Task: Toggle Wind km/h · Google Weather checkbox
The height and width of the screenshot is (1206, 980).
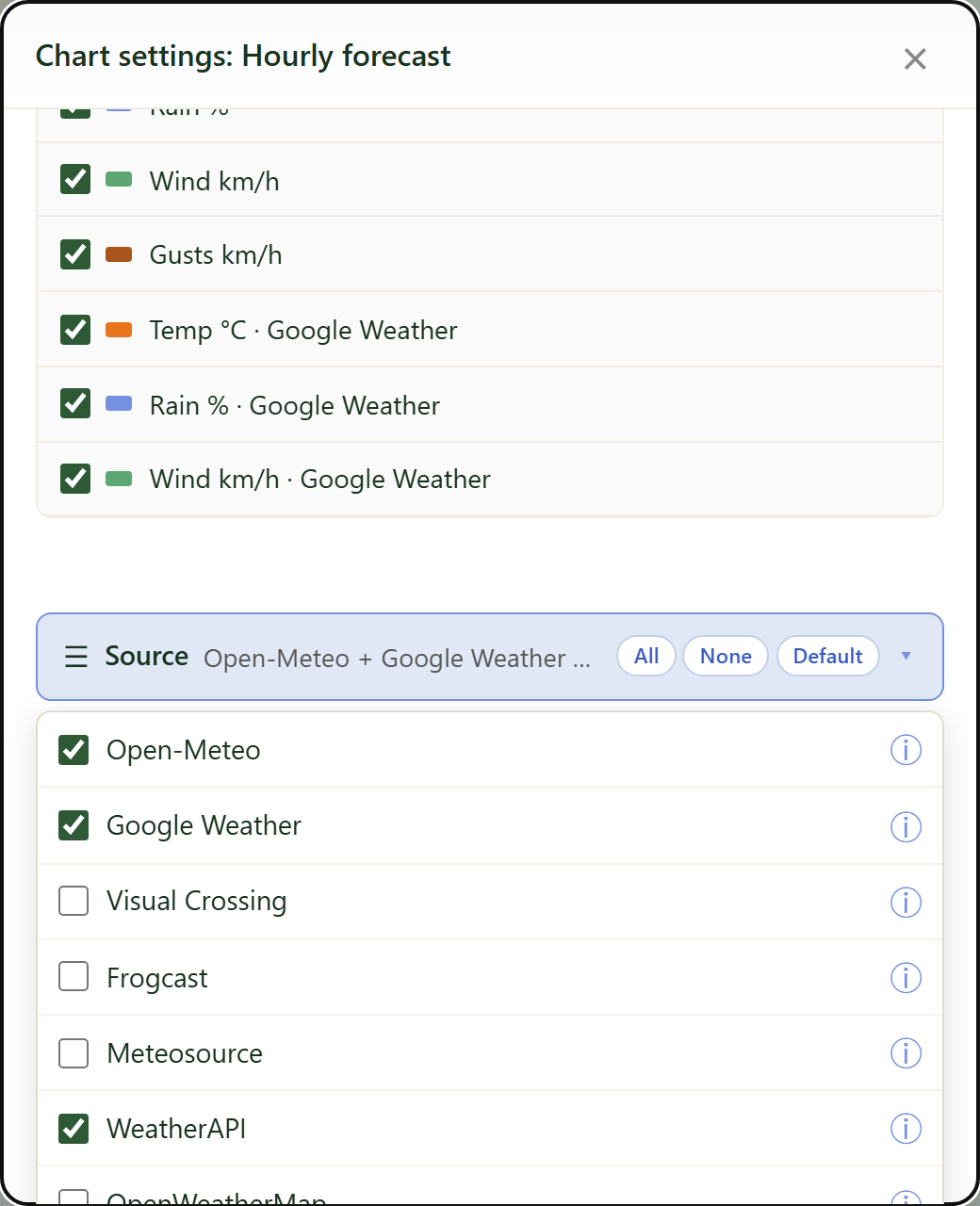Action: tap(75, 479)
